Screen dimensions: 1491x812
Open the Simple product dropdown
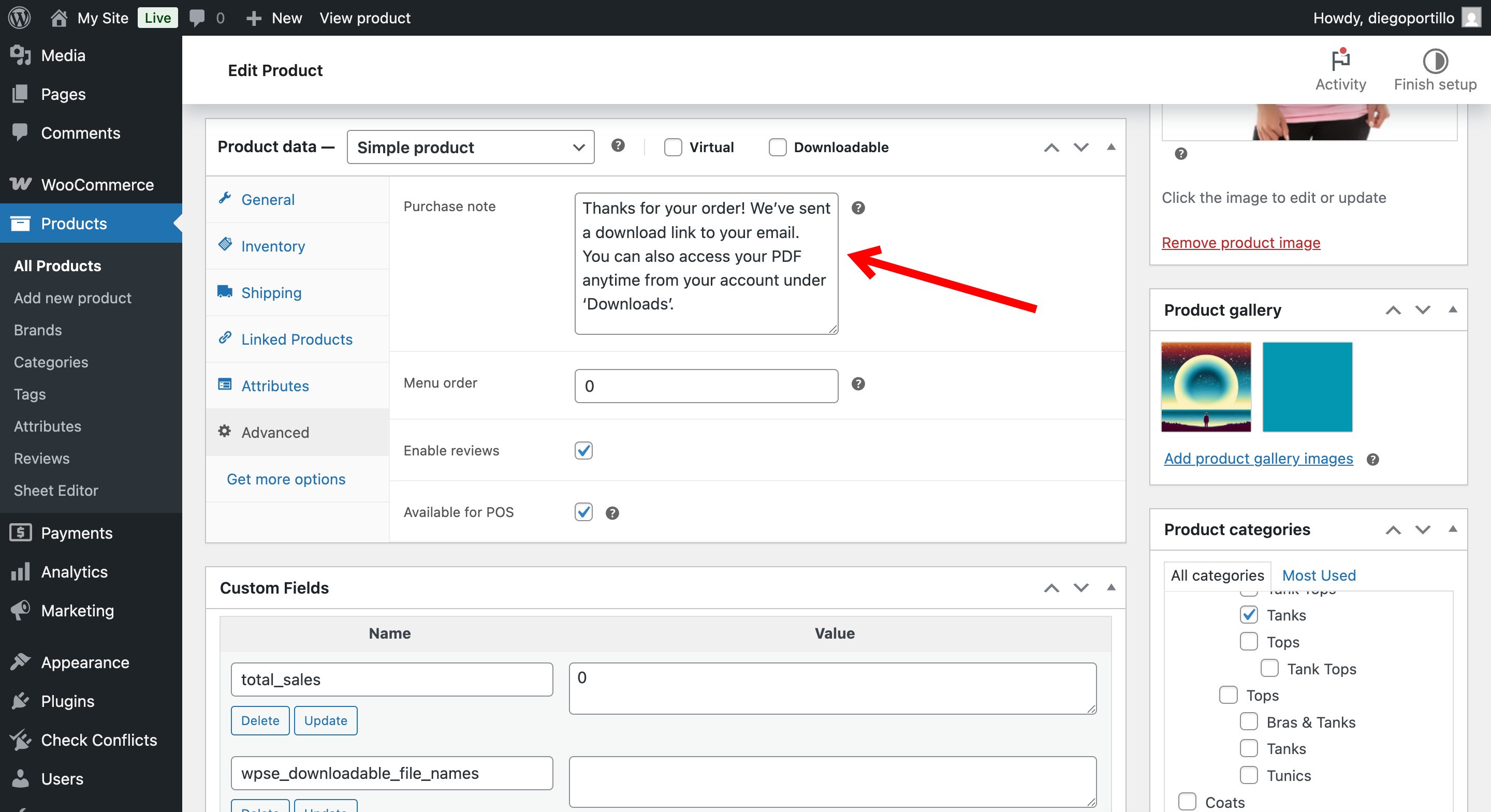(470, 147)
